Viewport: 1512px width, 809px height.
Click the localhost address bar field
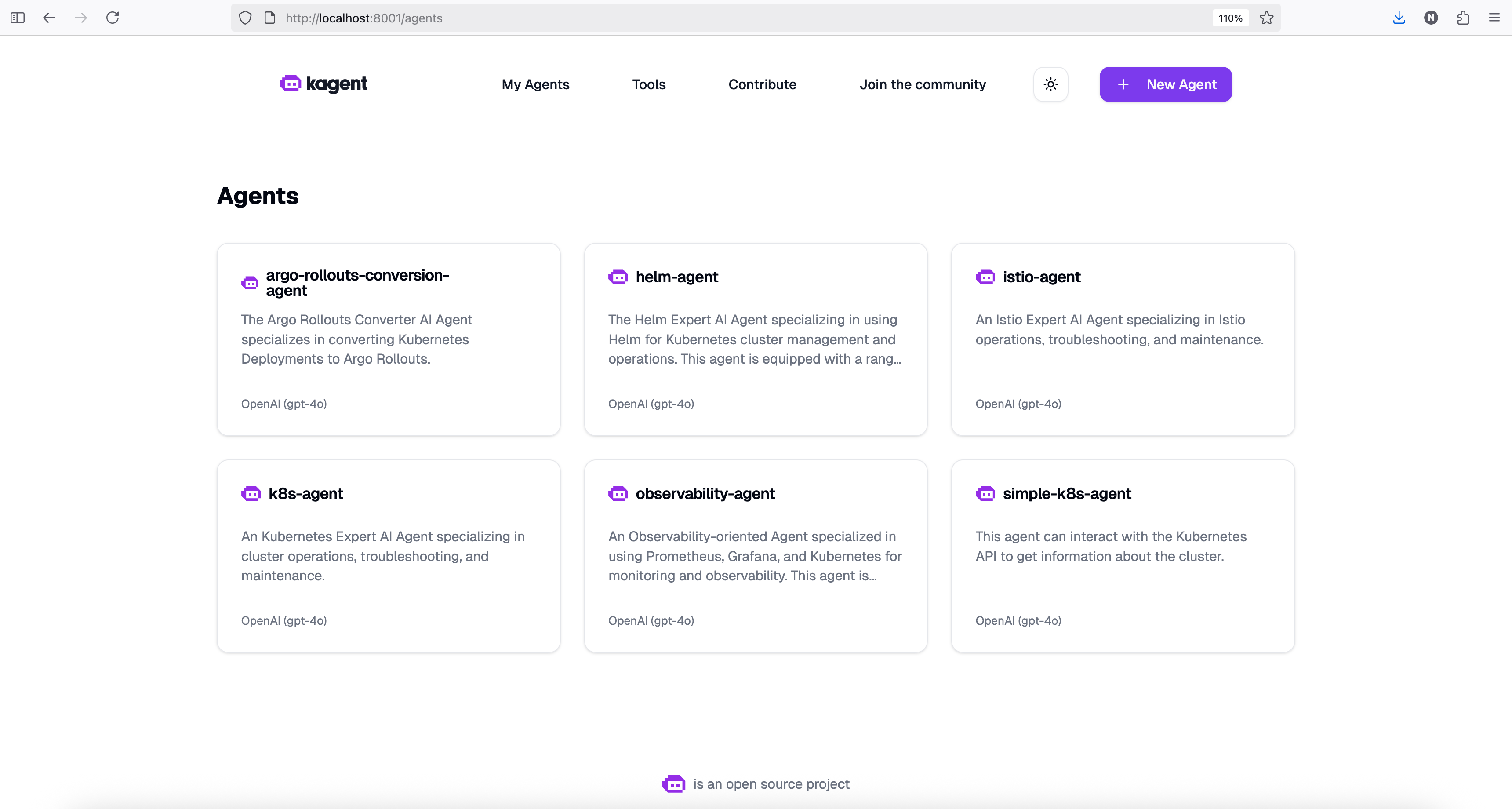(722, 18)
